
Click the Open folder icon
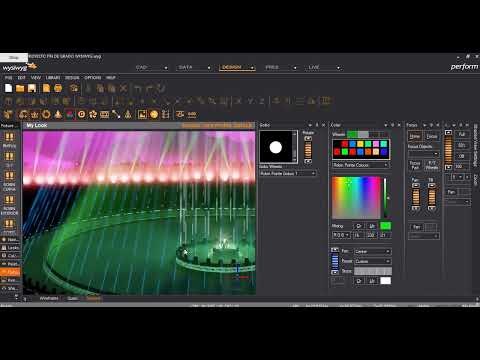click(20, 88)
